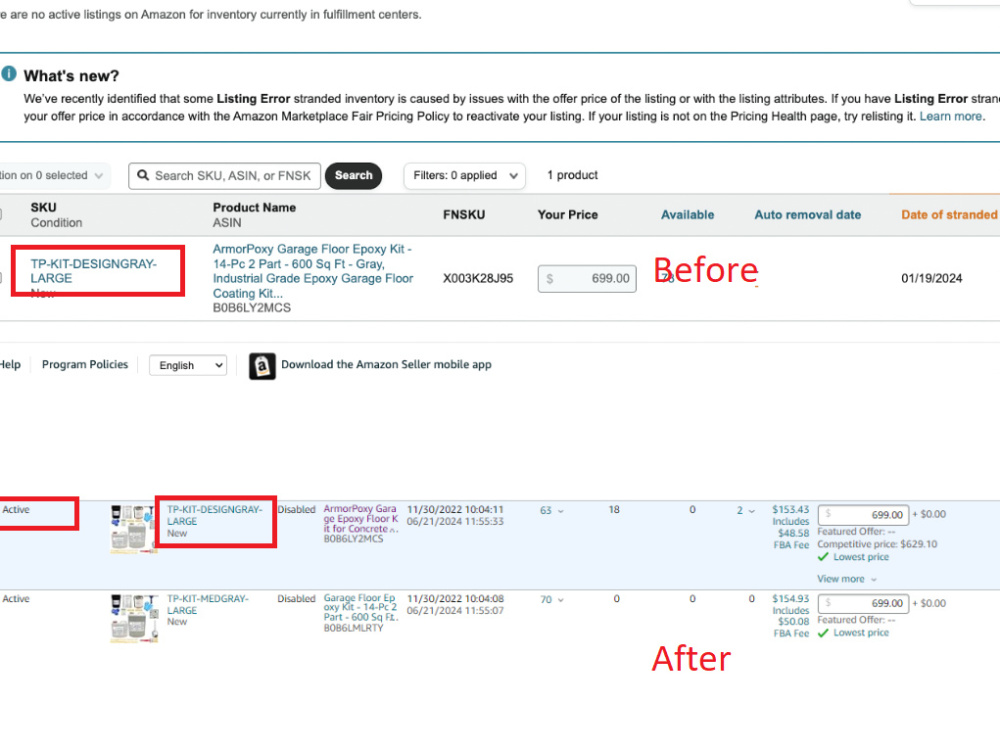Click the 11/30/2022 10:04:11 date cell
The width and height of the screenshot is (1000, 750).
click(455, 510)
